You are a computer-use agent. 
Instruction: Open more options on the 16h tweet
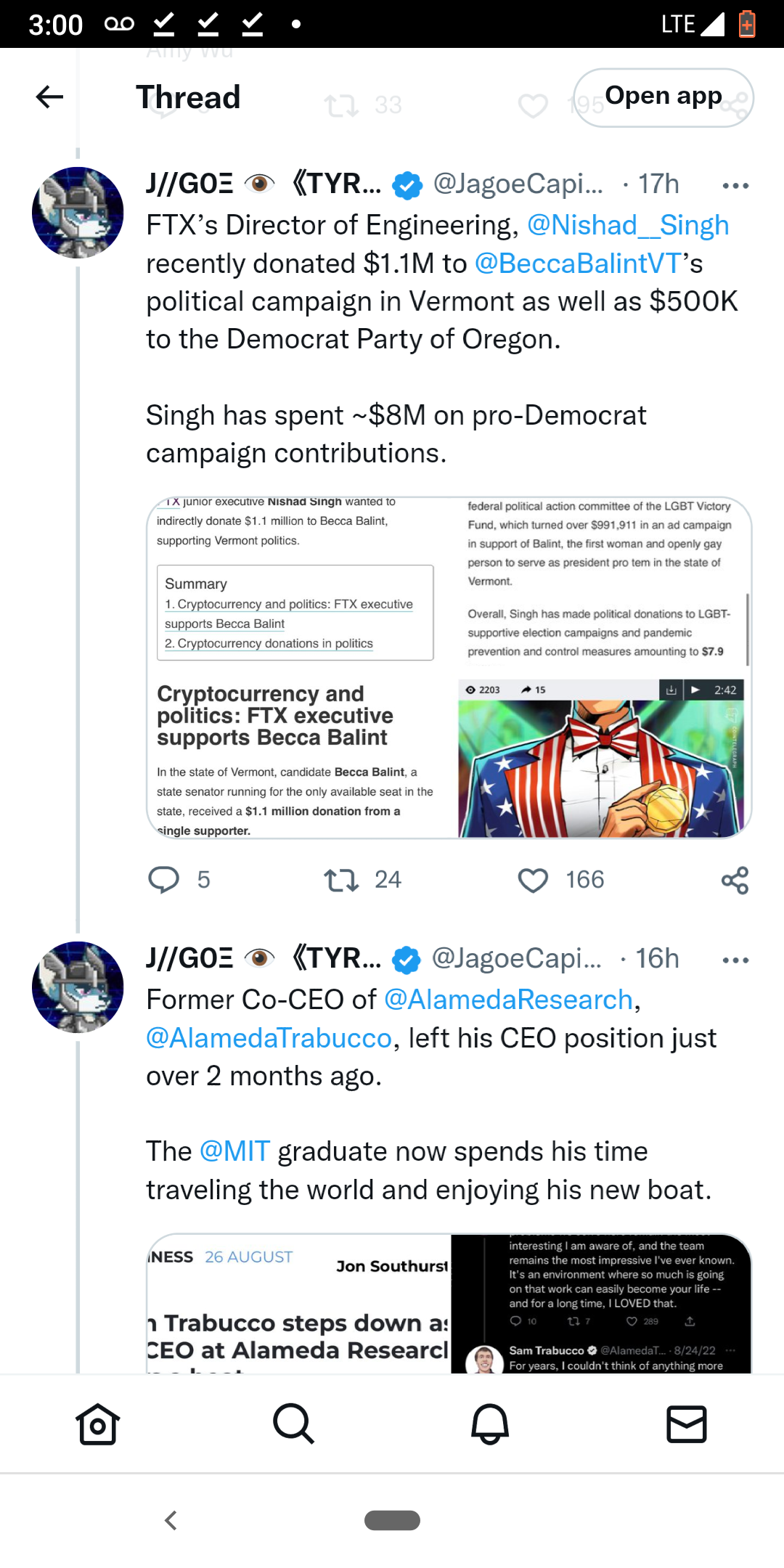(735, 960)
